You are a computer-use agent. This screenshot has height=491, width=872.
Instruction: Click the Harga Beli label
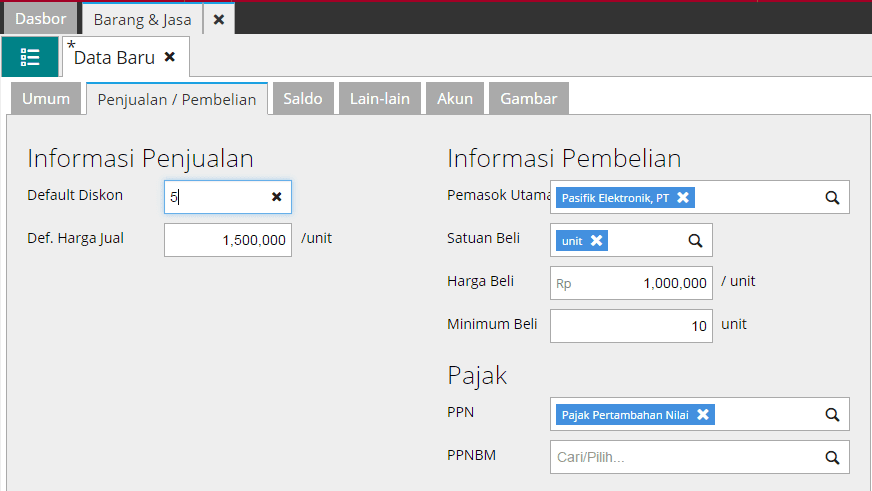(x=480, y=281)
